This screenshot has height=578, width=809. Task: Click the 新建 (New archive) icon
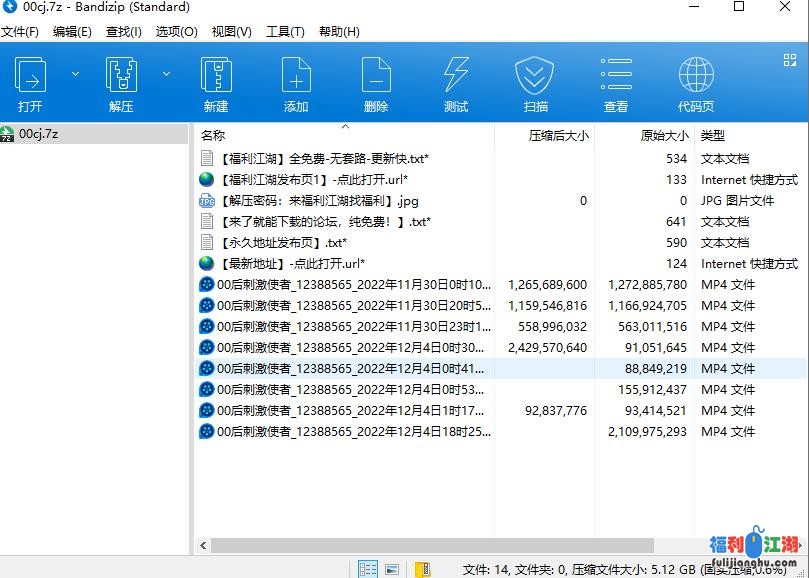(x=216, y=77)
